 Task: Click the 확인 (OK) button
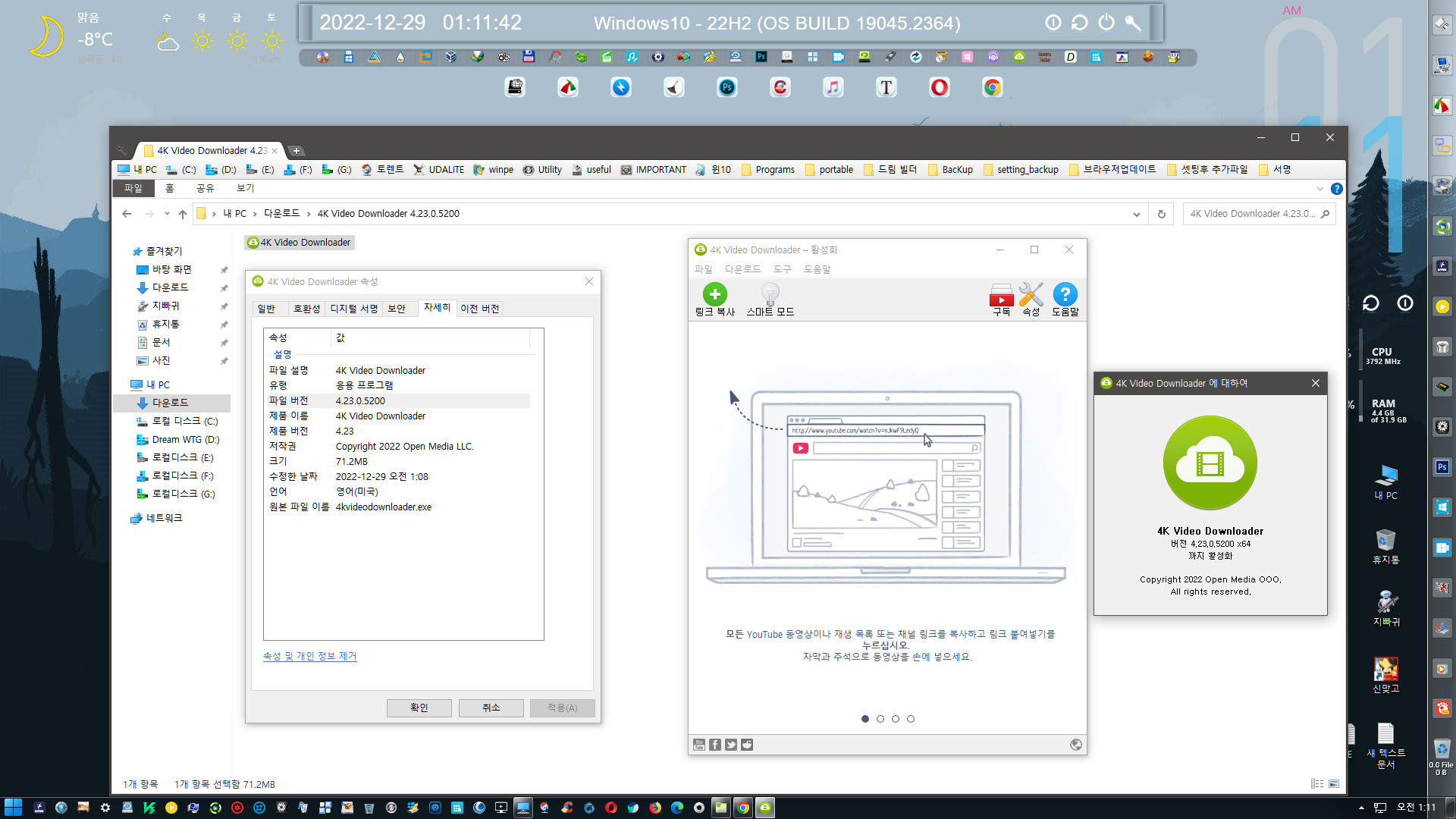tap(418, 707)
